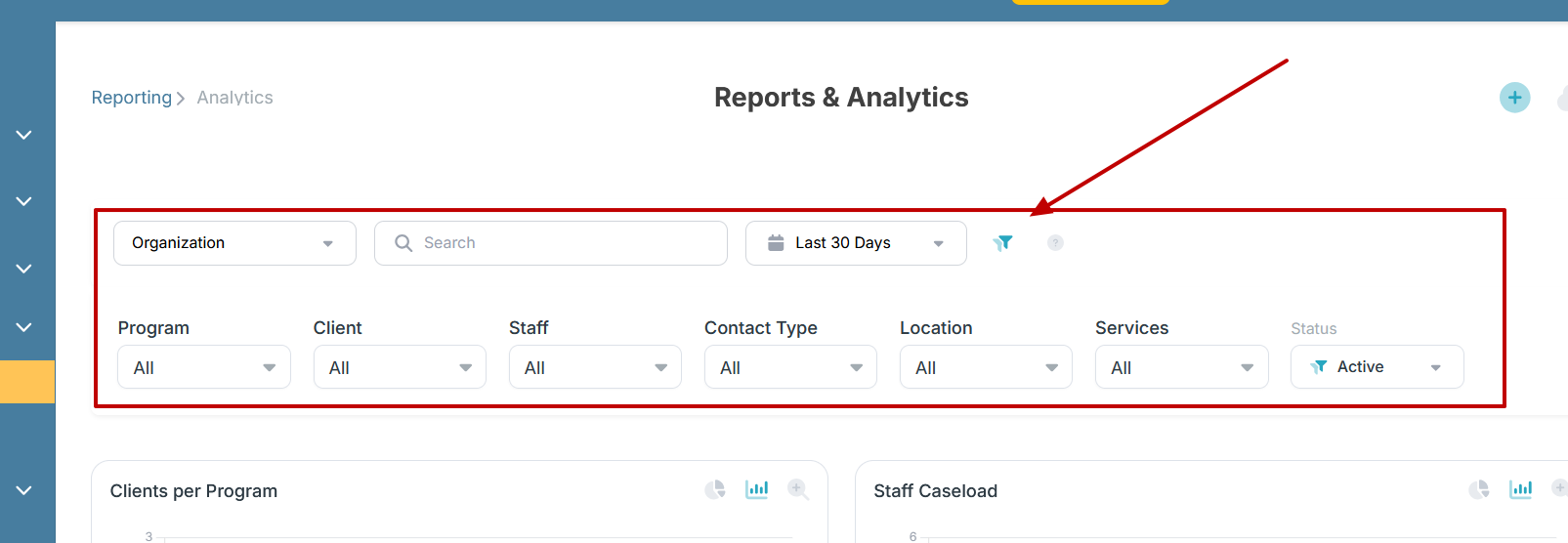Open the Client filter dropdown
The image size is (1568, 543).
click(x=400, y=367)
